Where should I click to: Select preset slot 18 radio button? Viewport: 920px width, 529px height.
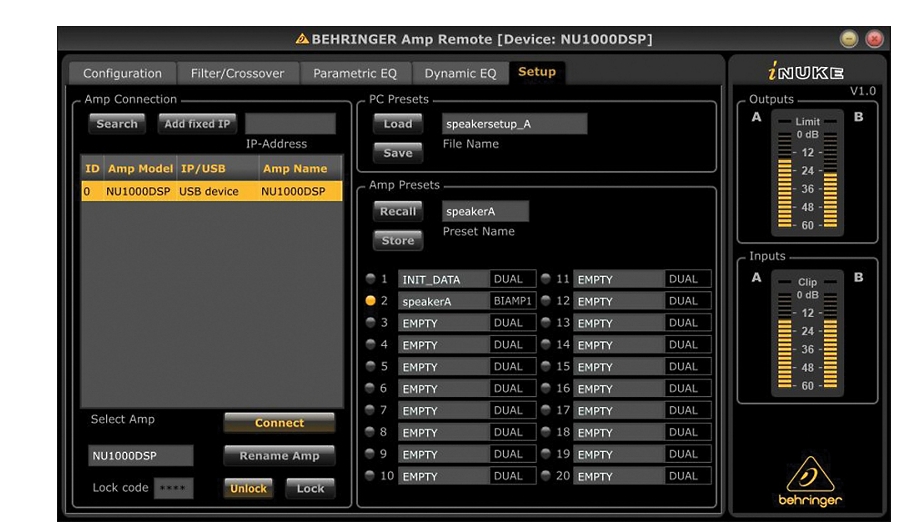point(546,432)
